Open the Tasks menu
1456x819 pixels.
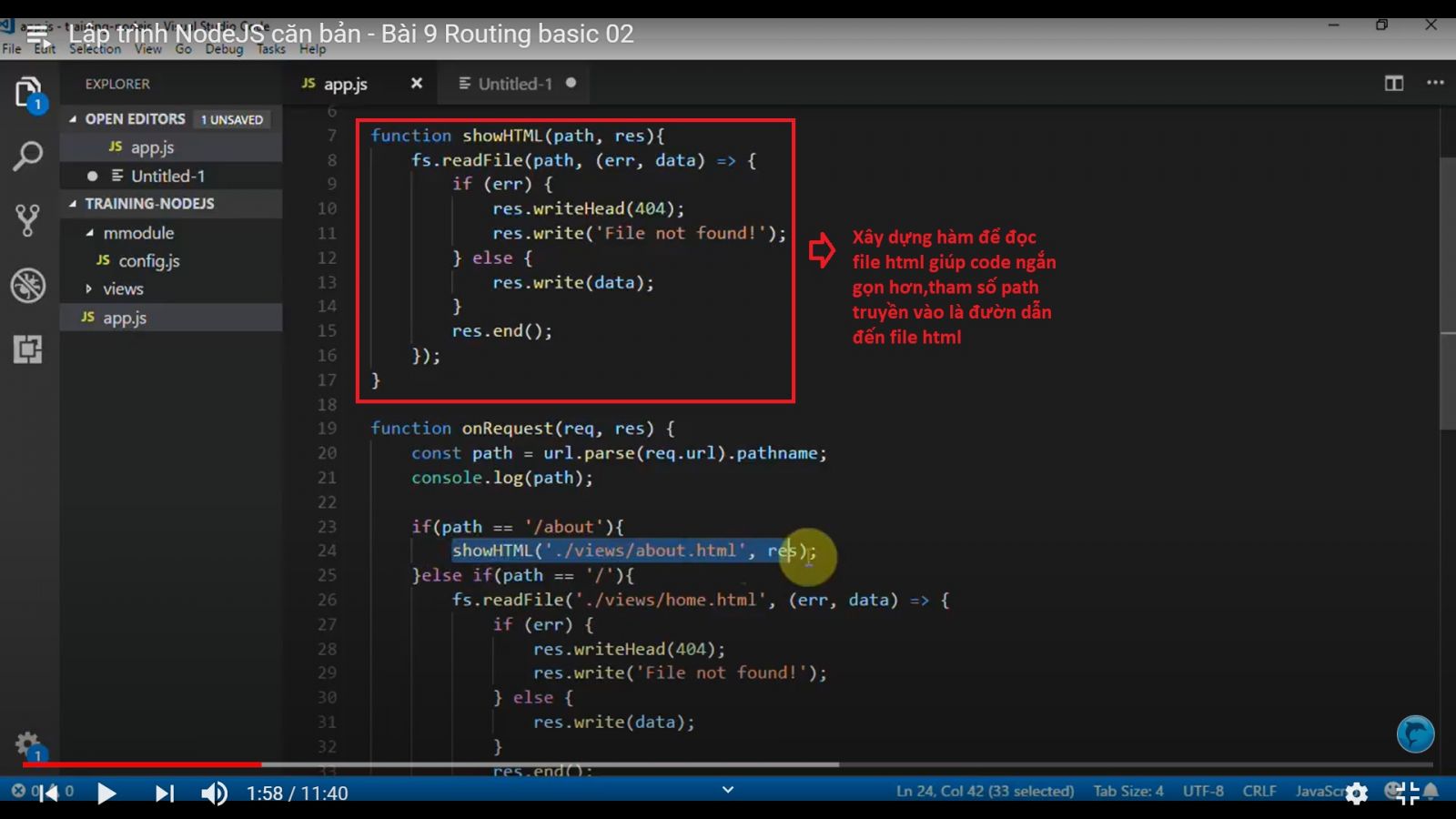(270, 49)
